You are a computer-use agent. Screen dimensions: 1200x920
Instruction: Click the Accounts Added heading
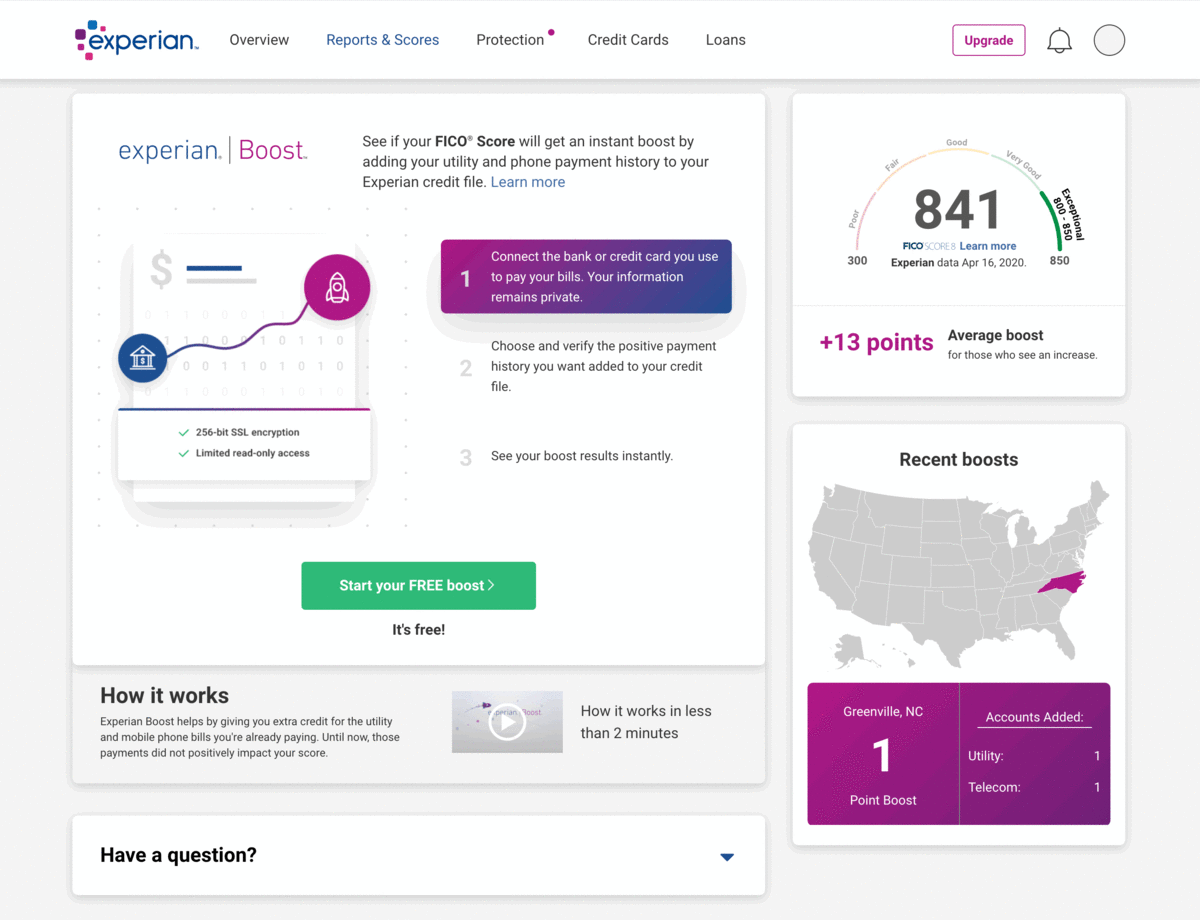[1034, 717]
